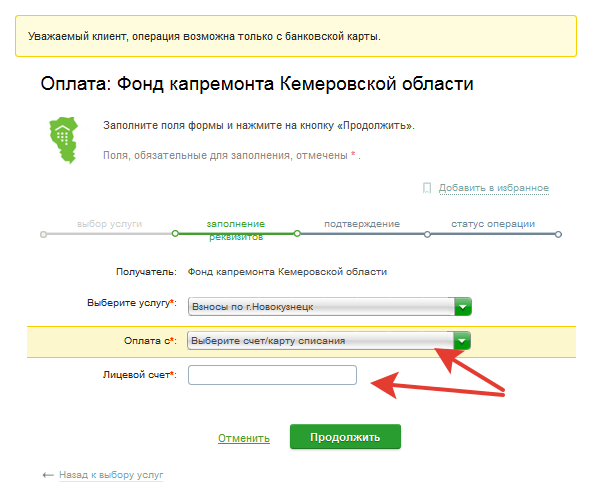This screenshot has height=504, width=594.
Task: Open the green arrow of Оплата с dropdown
Action: click(462, 341)
